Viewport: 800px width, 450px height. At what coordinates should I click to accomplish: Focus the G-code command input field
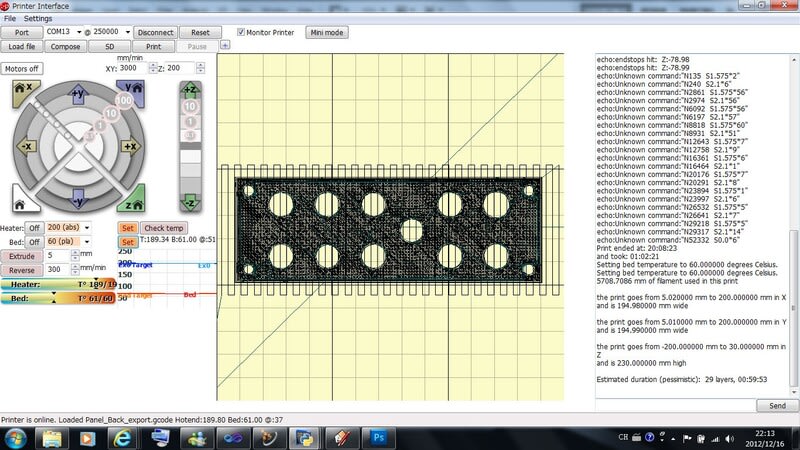click(675, 406)
